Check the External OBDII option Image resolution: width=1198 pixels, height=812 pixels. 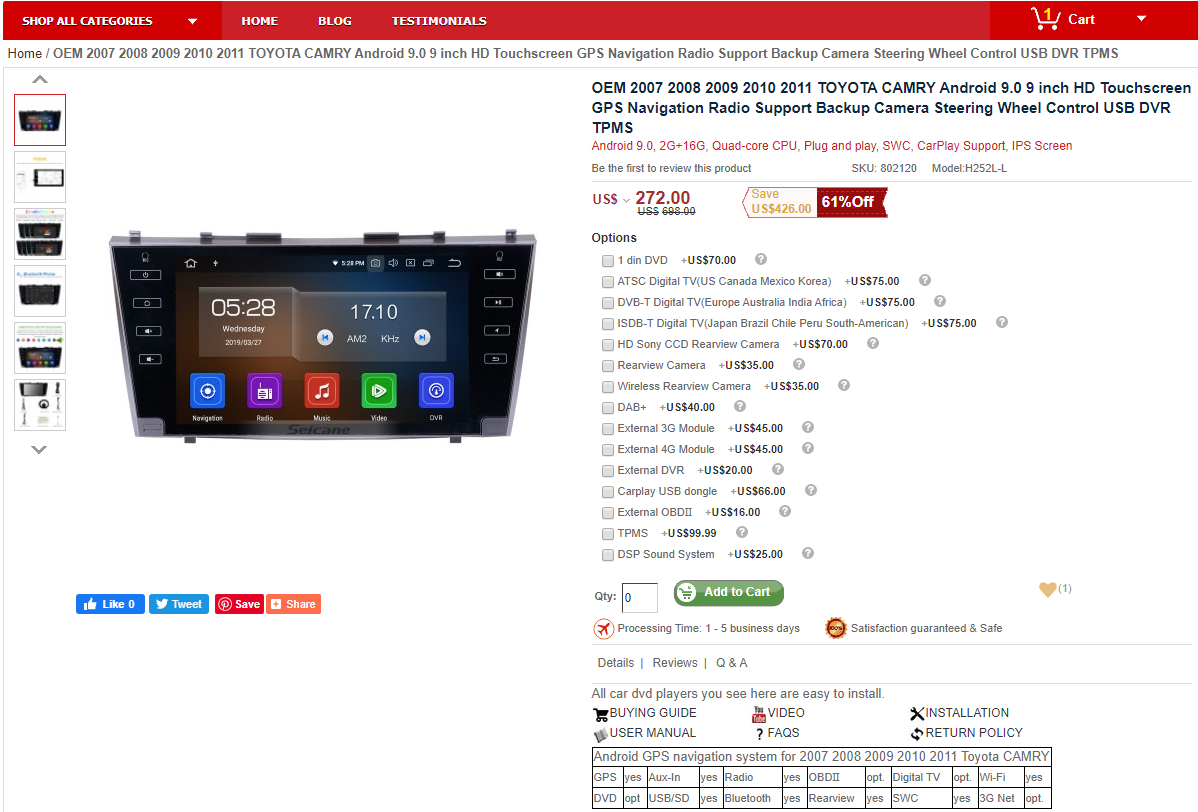point(608,513)
